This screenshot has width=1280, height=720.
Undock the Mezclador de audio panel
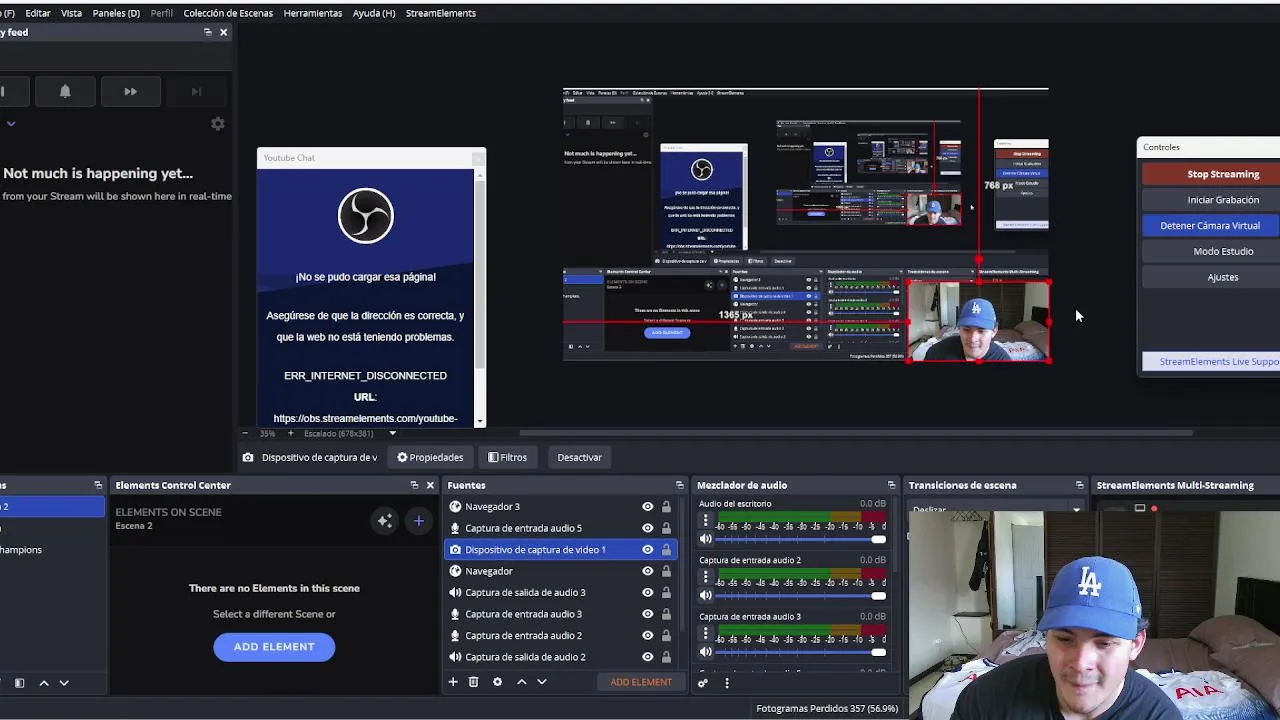tap(891, 485)
